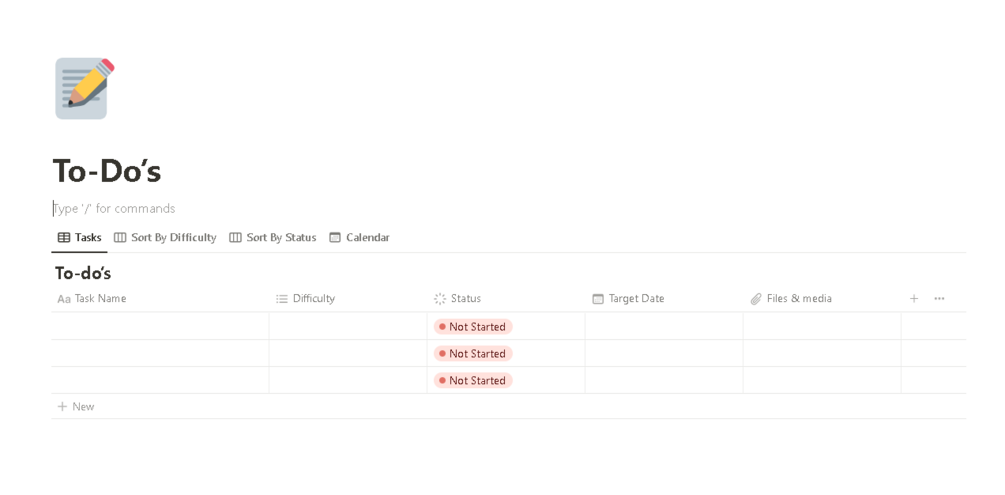Open the Sort By Difficulty view tab

click(x=165, y=238)
